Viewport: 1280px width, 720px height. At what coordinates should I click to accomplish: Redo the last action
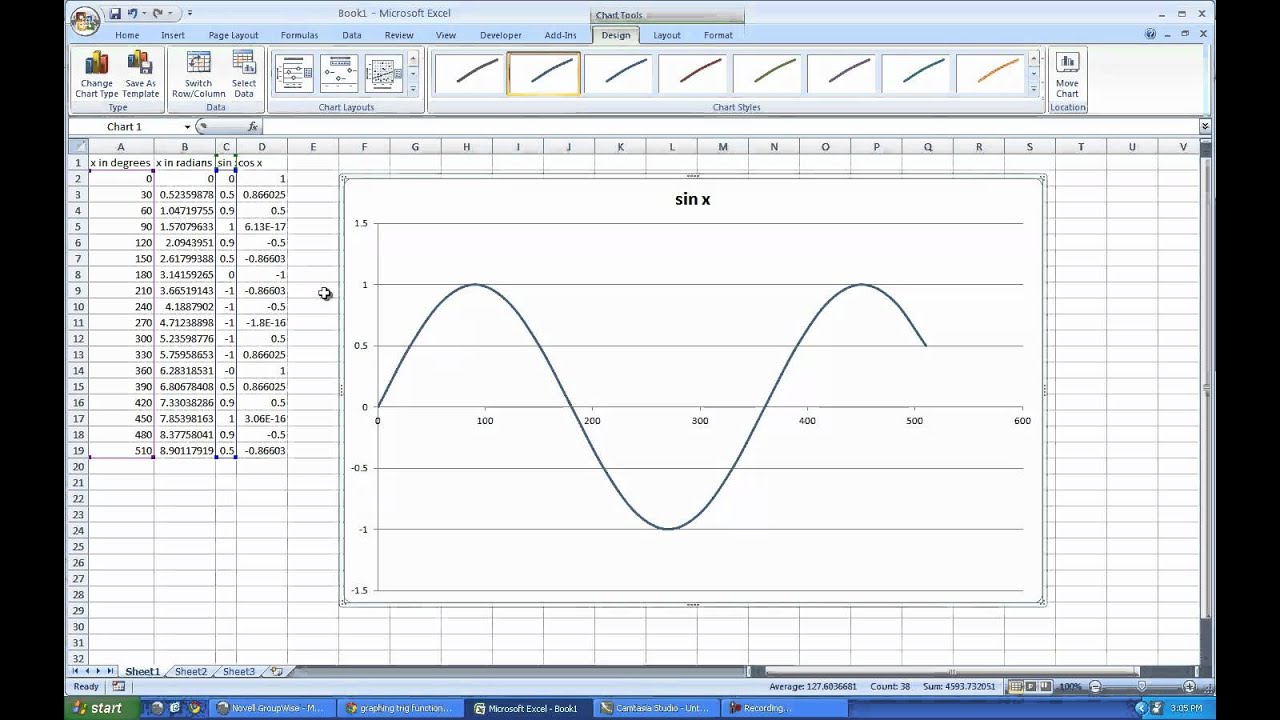click(158, 13)
